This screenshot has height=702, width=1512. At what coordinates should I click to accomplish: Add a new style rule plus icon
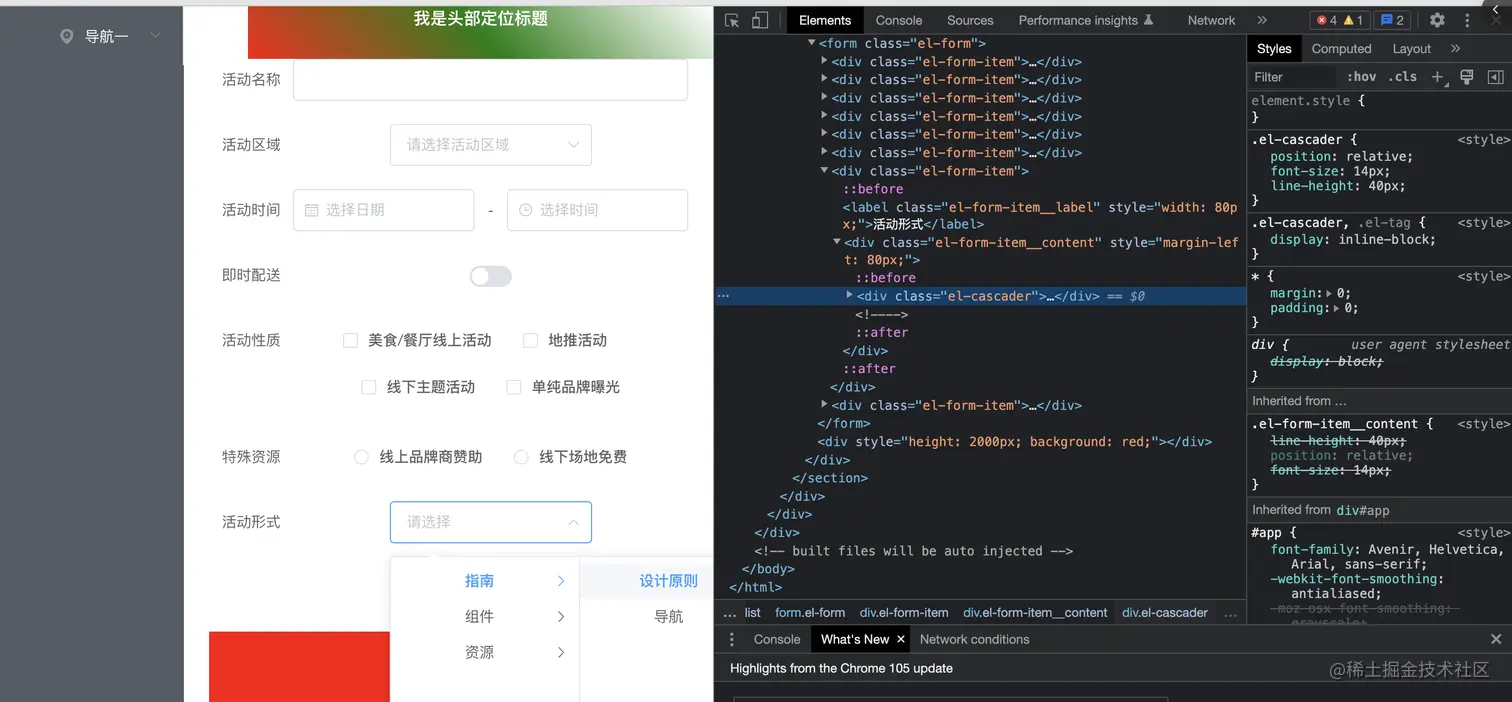(x=1437, y=77)
